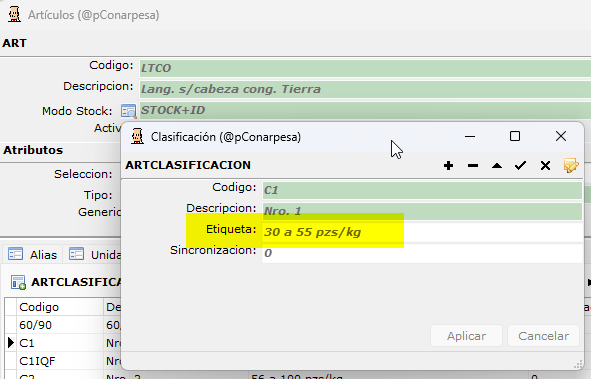Focus the Etiqueta field in Clasificación
The width and height of the screenshot is (591, 379).
[422, 232]
